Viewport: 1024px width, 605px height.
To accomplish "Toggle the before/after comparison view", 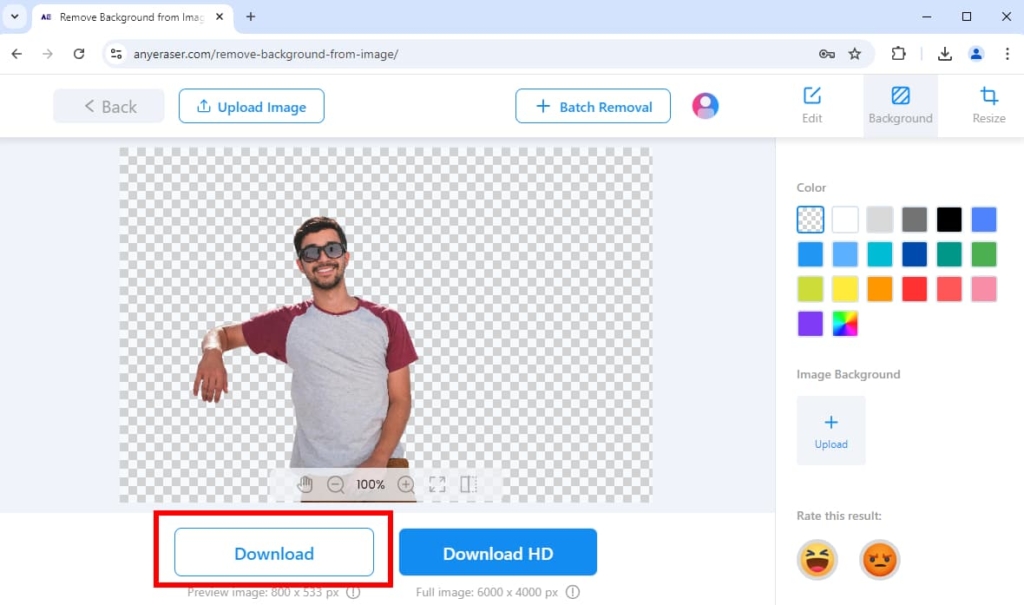I will coord(467,485).
